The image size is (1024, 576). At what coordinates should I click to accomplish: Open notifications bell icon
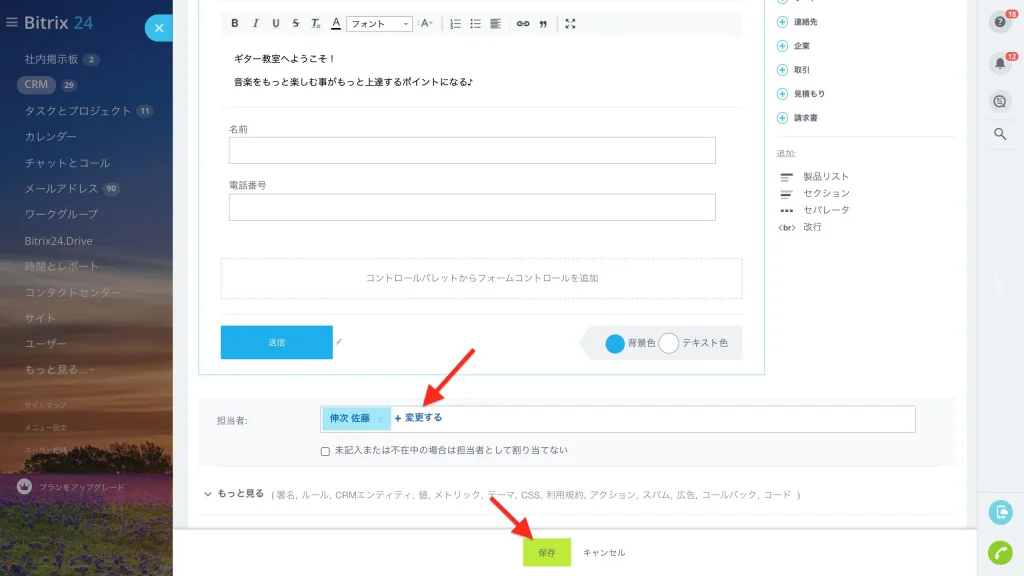click(1000, 63)
